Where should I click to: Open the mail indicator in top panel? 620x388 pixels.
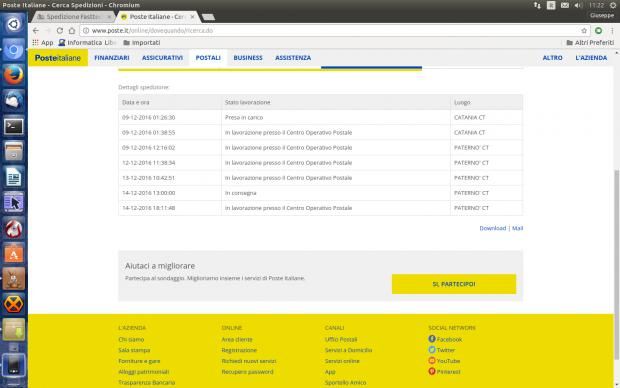click(x=565, y=5)
